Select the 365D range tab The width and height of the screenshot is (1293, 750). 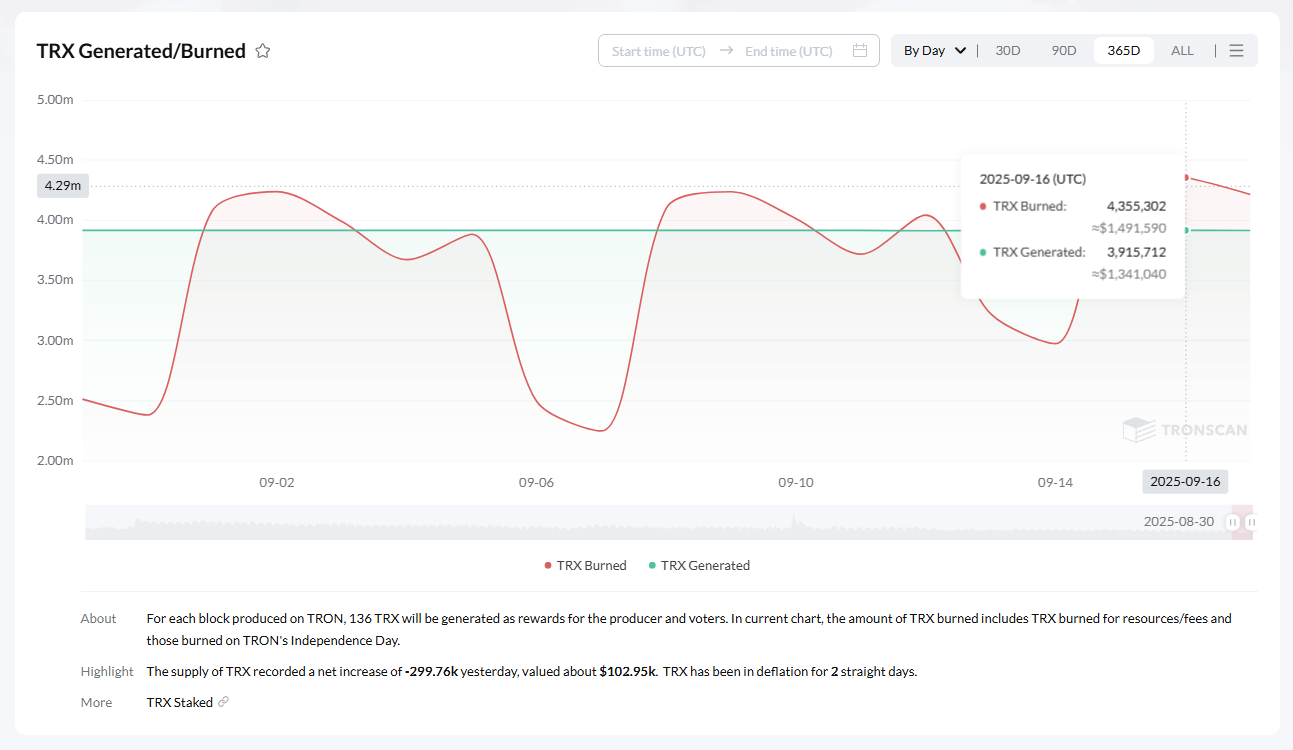point(1123,51)
